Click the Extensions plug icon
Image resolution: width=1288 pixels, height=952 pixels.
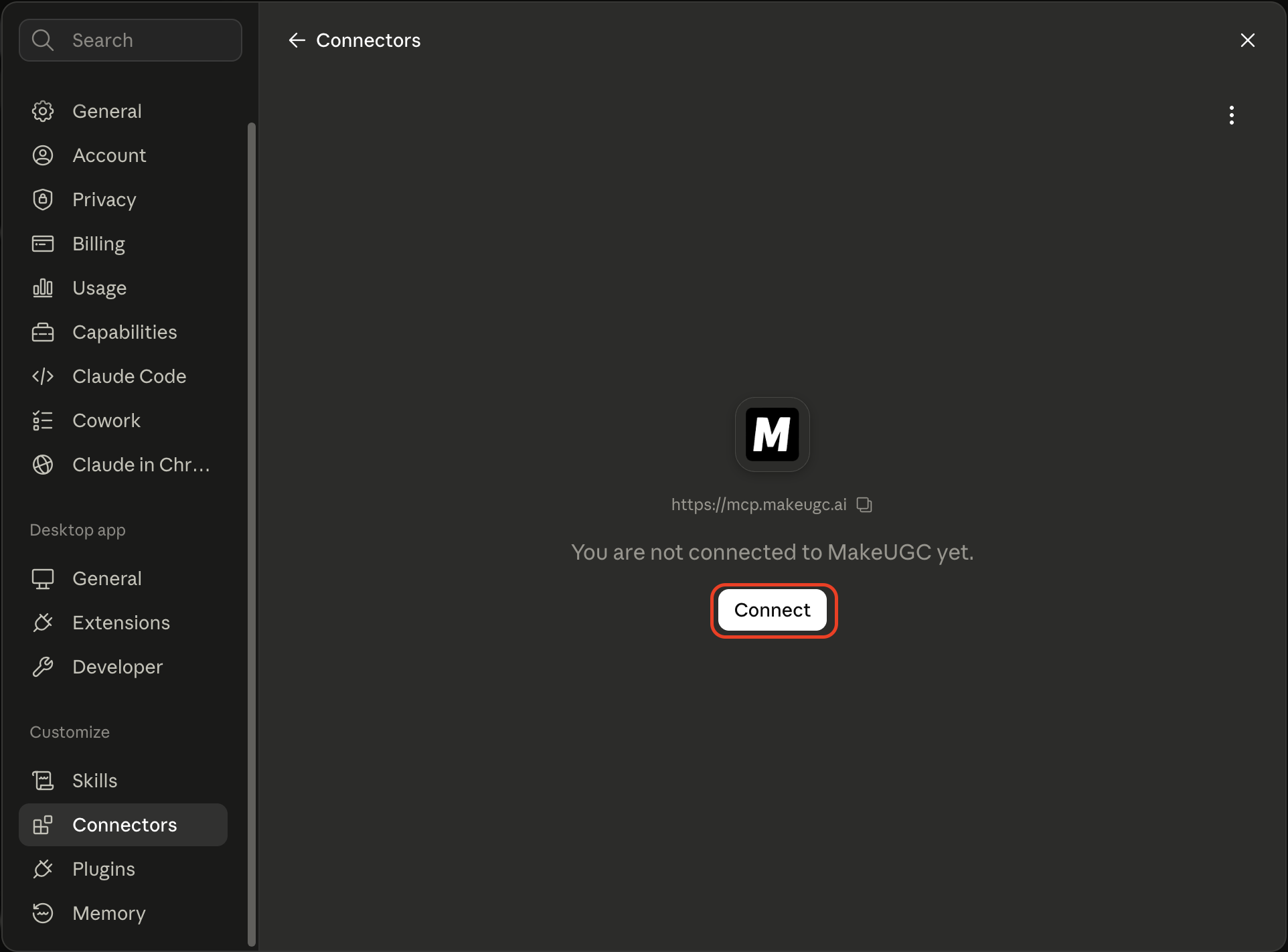click(43, 623)
